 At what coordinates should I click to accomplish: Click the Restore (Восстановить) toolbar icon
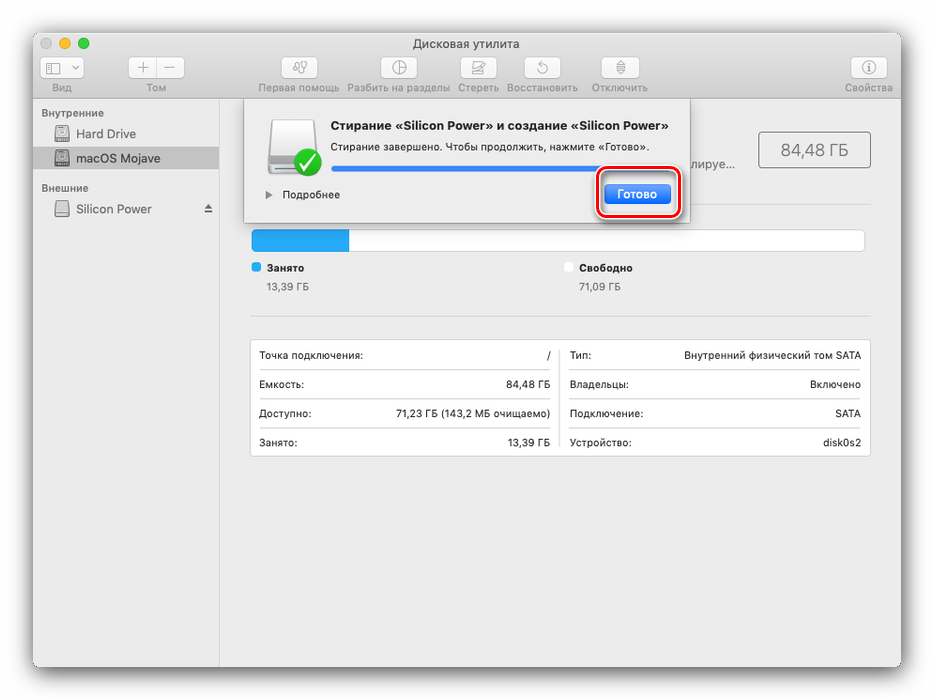coord(542,68)
